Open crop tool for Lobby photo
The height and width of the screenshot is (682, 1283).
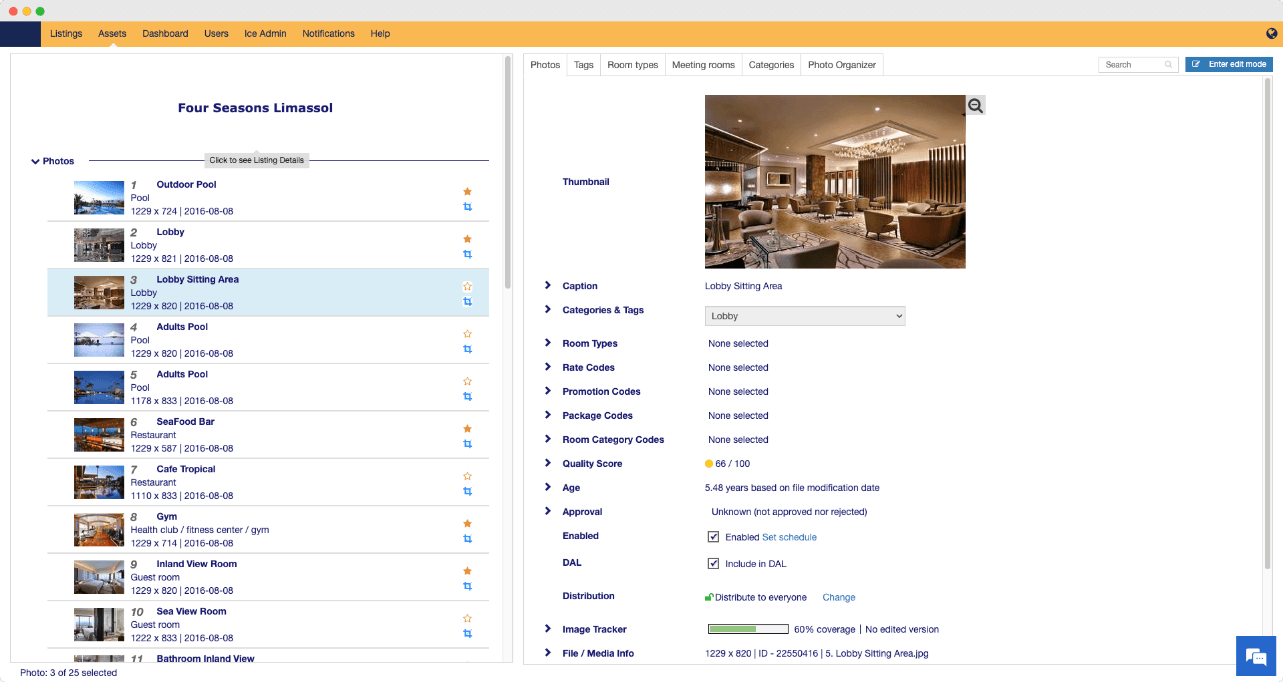click(x=467, y=254)
